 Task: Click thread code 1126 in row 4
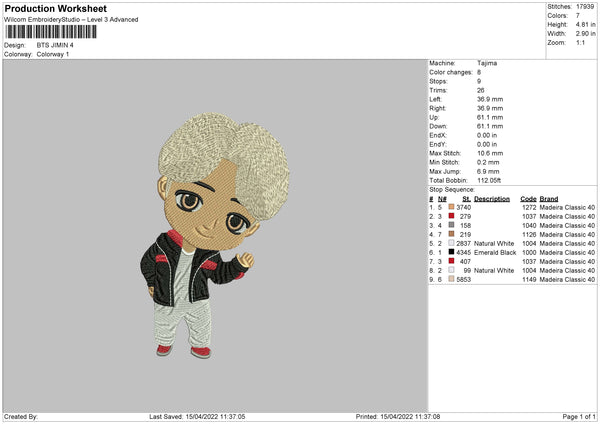[x=529, y=234]
